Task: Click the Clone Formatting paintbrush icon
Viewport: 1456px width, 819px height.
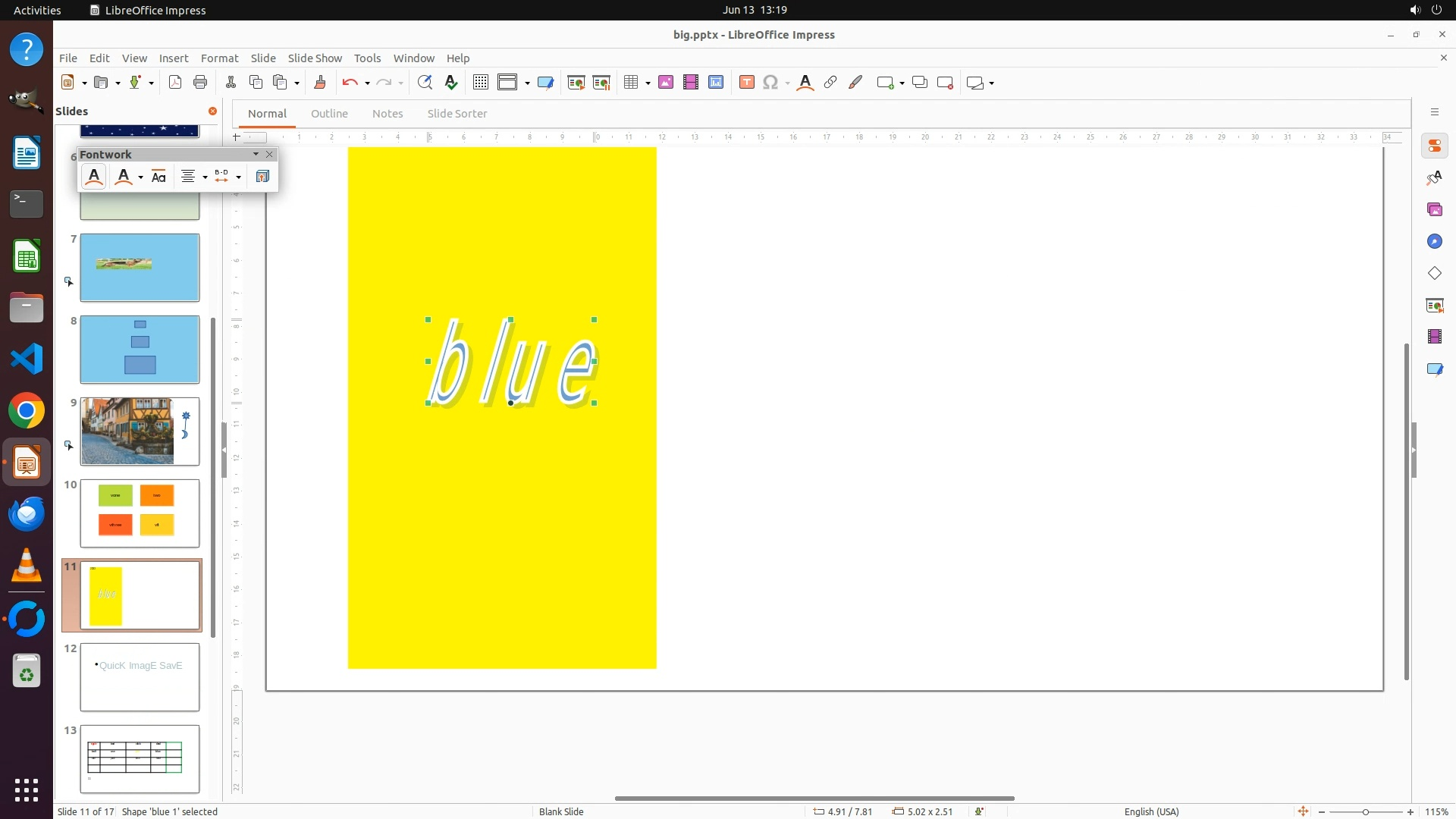Action: (320, 83)
